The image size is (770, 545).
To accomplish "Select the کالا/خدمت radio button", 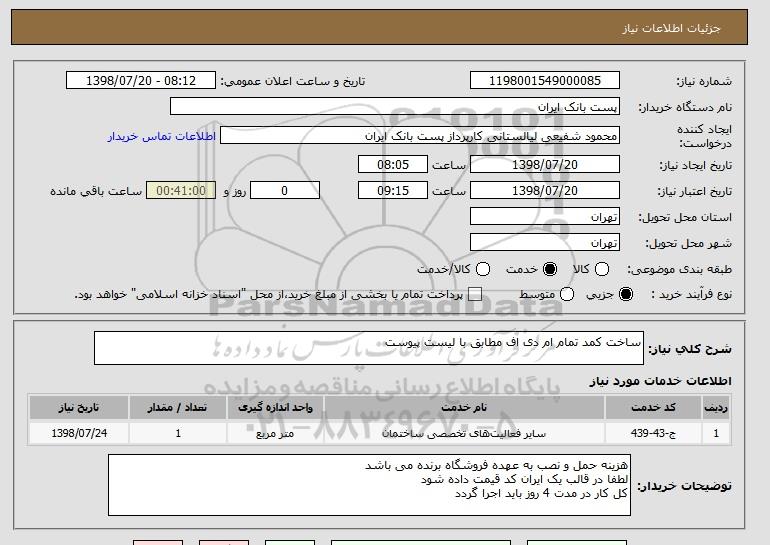I will (x=483, y=269).
